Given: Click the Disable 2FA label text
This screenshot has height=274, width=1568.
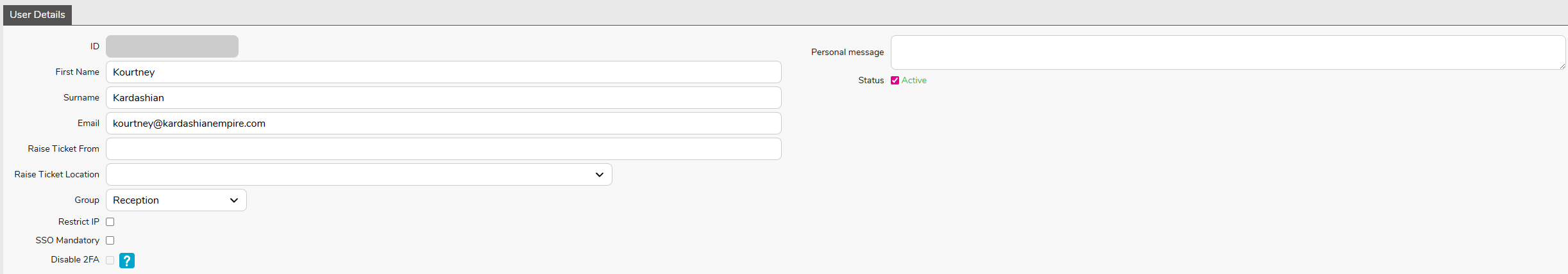Looking at the screenshot, I should pyautogui.click(x=75, y=260).
